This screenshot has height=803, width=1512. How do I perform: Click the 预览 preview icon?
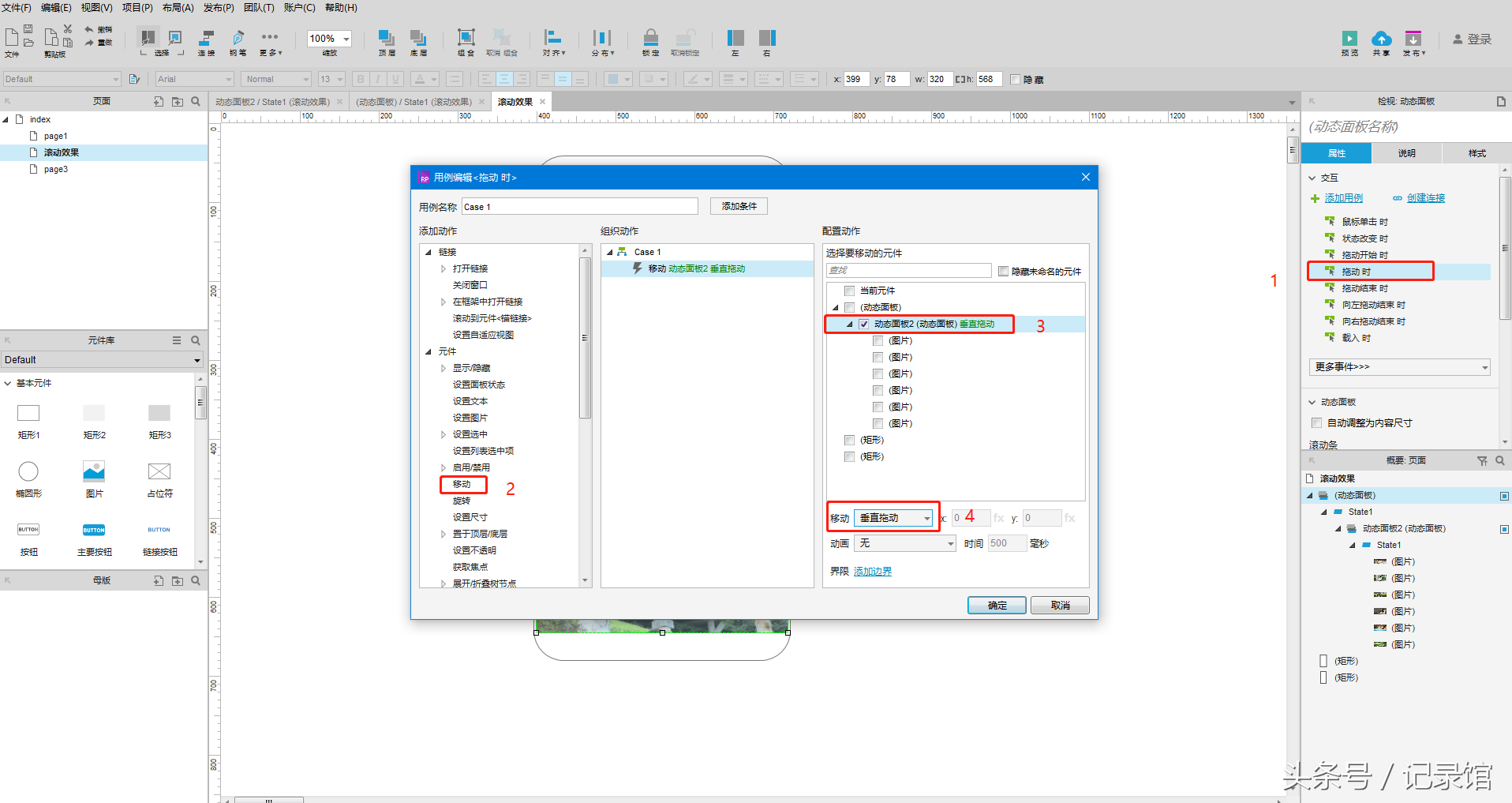click(1349, 38)
